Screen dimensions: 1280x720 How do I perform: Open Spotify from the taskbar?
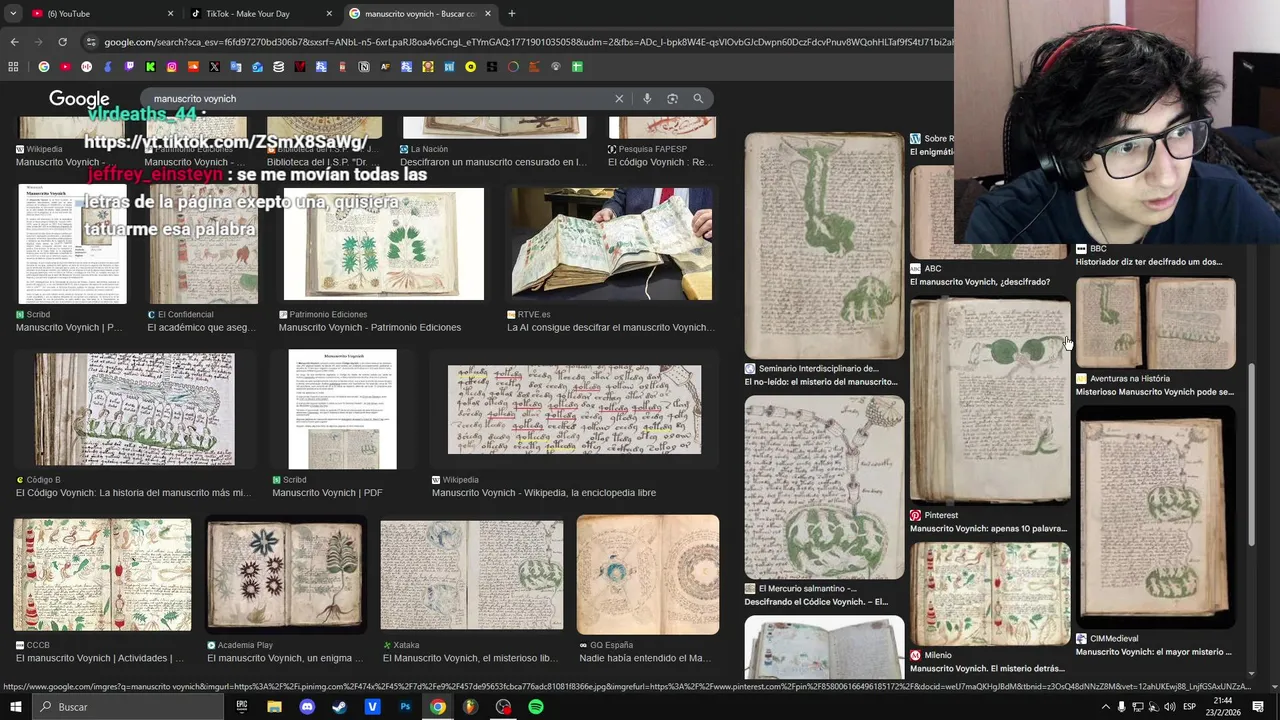pyautogui.click(x=536, y=707)
